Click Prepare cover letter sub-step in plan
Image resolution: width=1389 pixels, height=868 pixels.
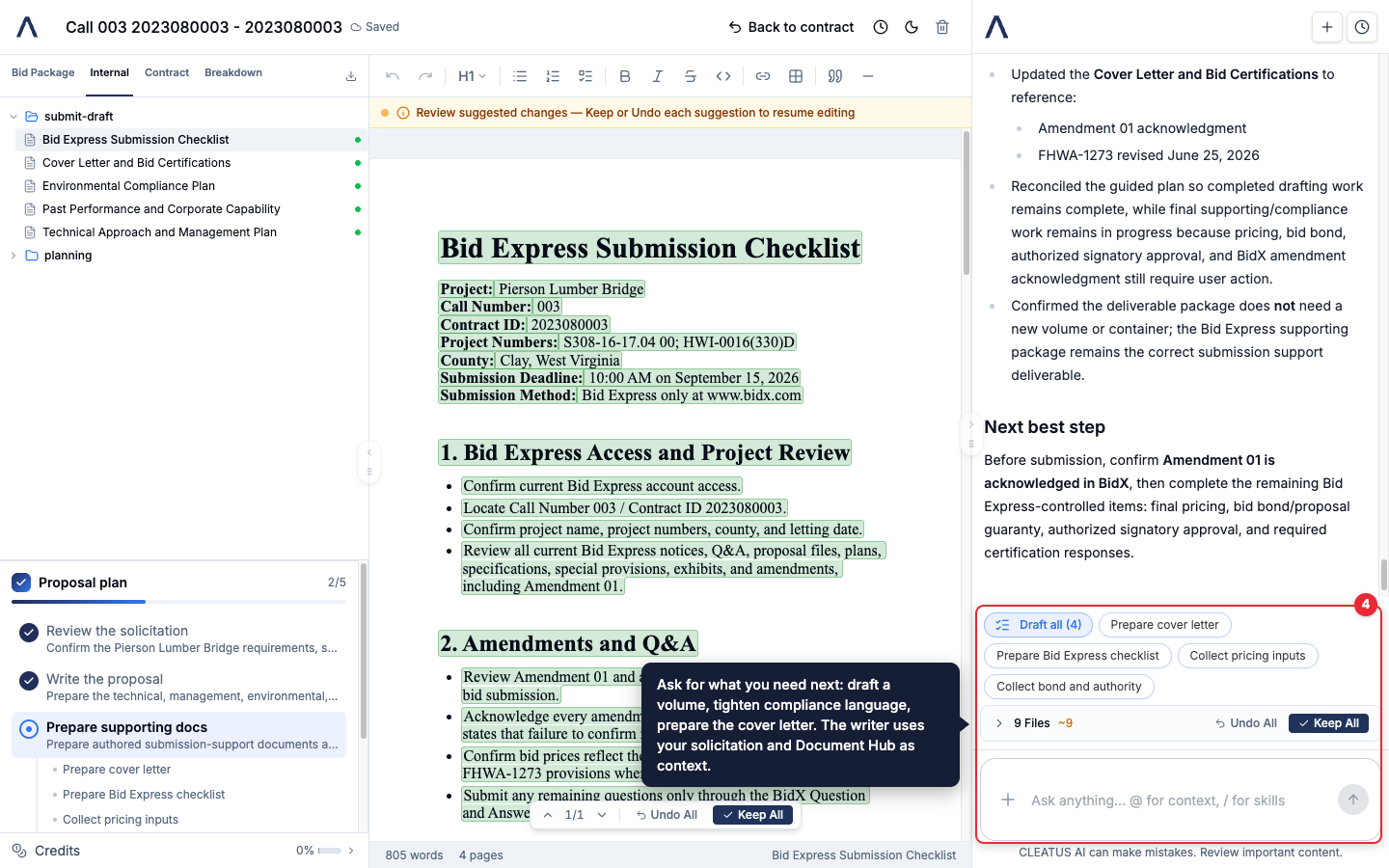(117, 770)
